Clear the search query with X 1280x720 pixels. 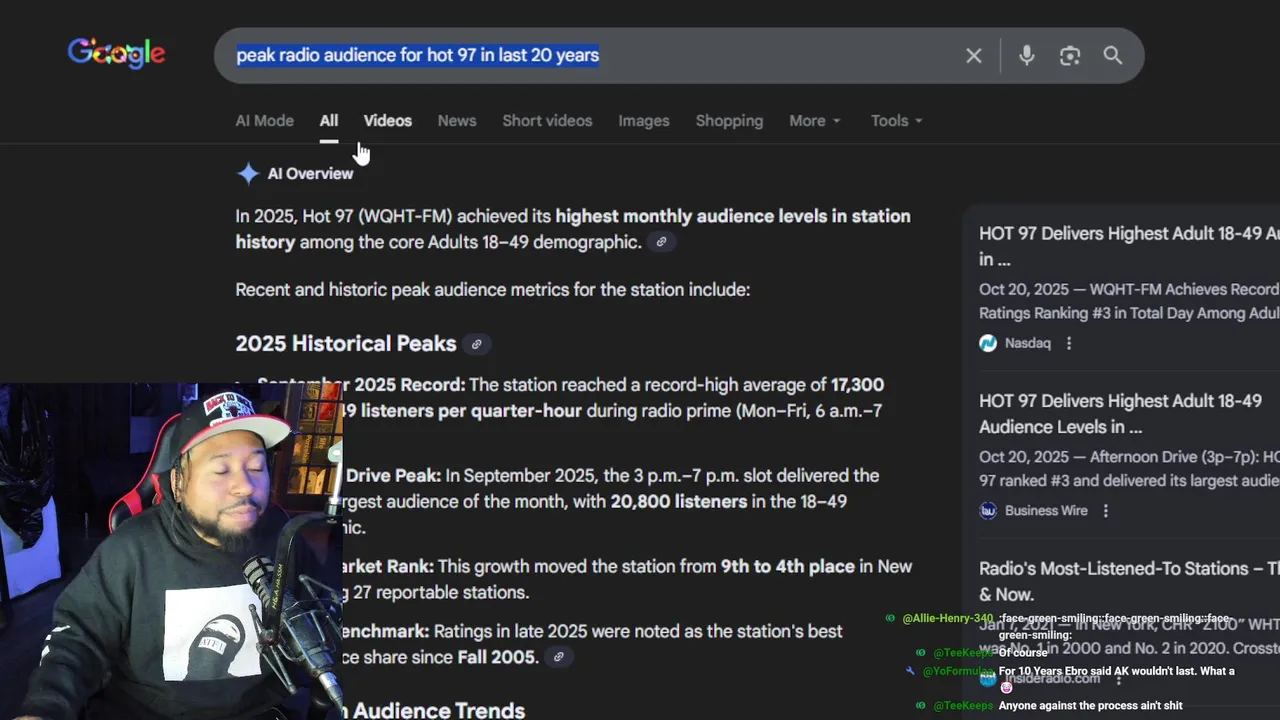point(973,56)
